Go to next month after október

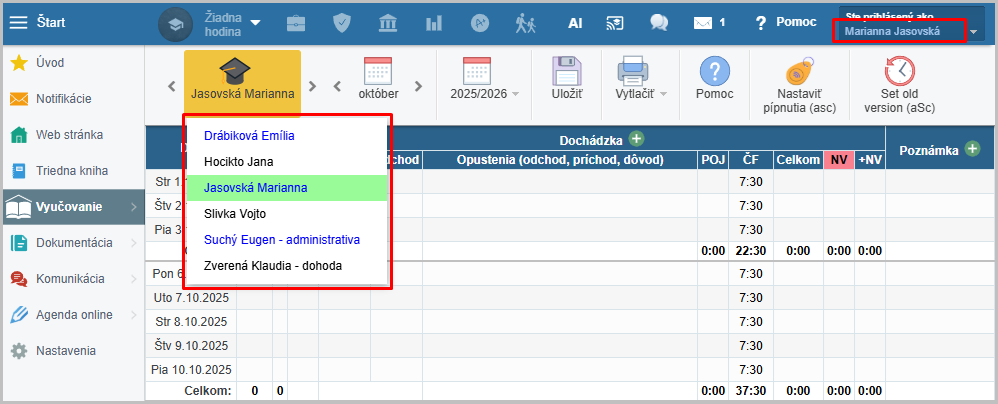point(416,85)
